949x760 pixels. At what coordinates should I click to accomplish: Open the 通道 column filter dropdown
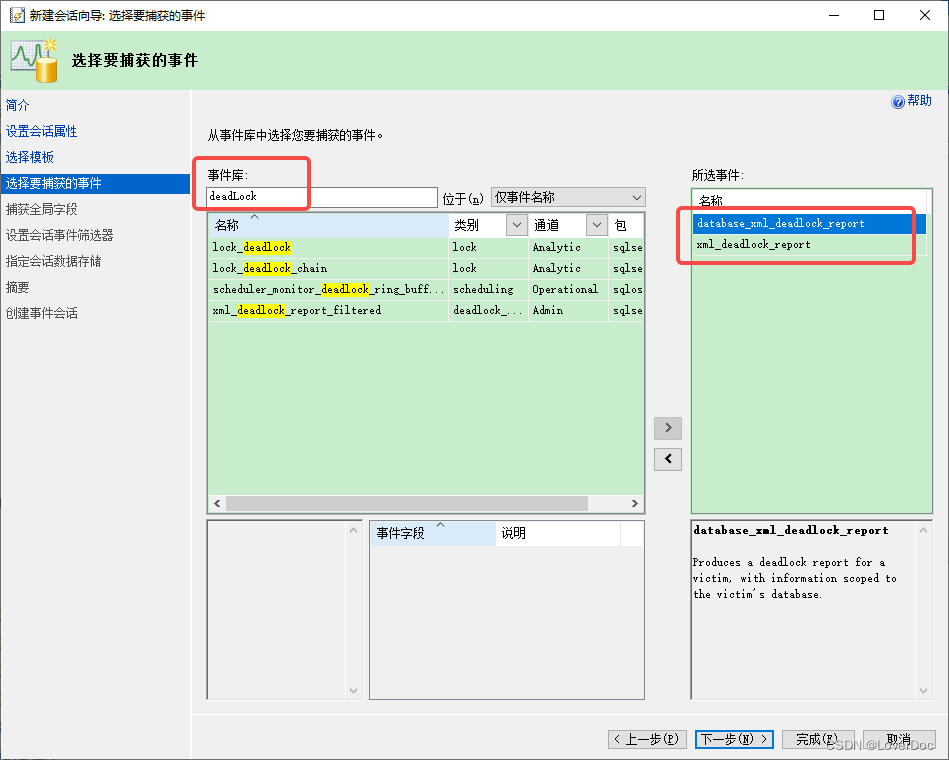[x=597, y=225]
